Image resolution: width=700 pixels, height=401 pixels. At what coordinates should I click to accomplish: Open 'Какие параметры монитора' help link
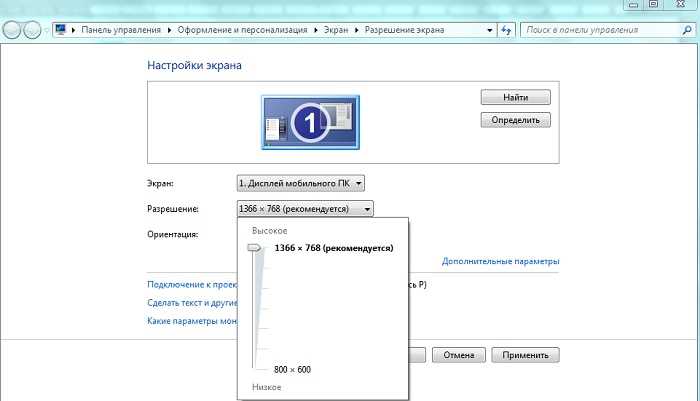[x=192, y=321]
